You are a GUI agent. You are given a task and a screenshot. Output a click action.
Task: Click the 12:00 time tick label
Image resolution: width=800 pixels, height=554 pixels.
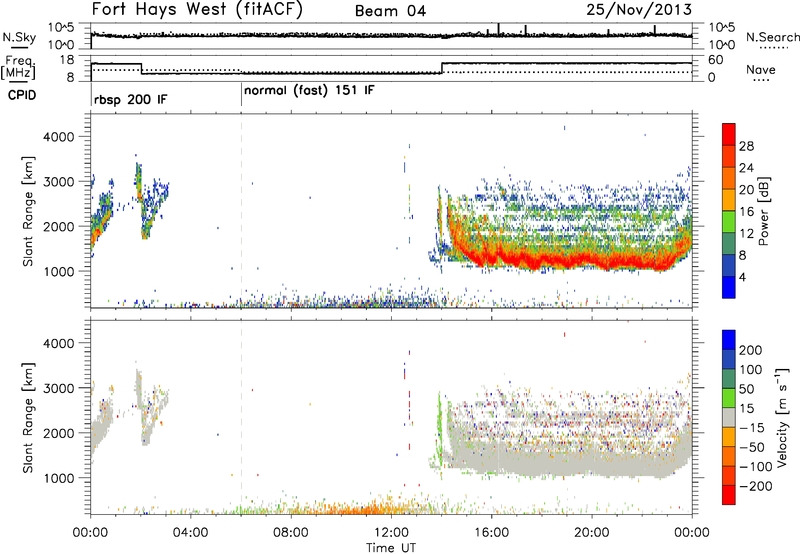click(x=391, y=533)
